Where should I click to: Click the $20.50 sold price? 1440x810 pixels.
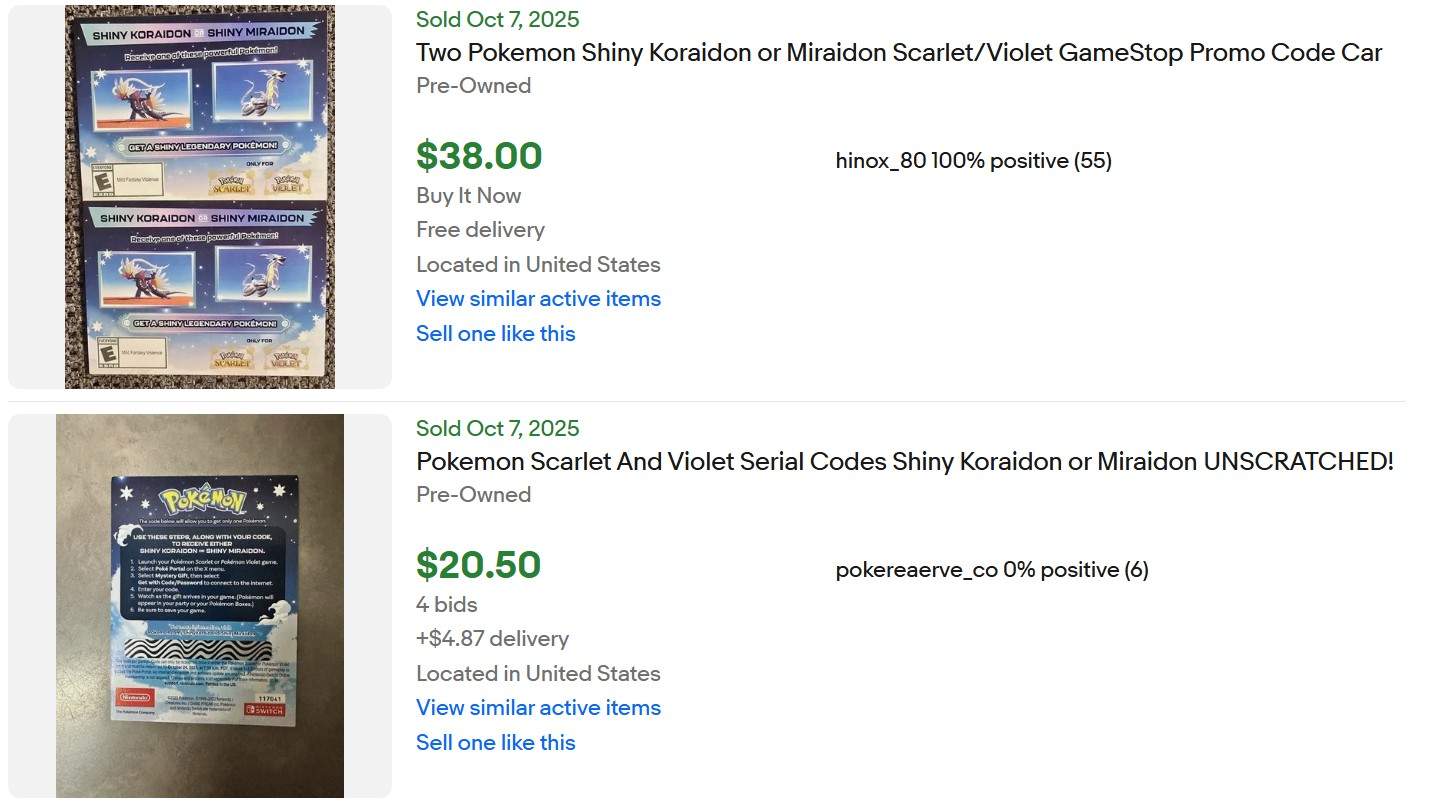(478, 565)
